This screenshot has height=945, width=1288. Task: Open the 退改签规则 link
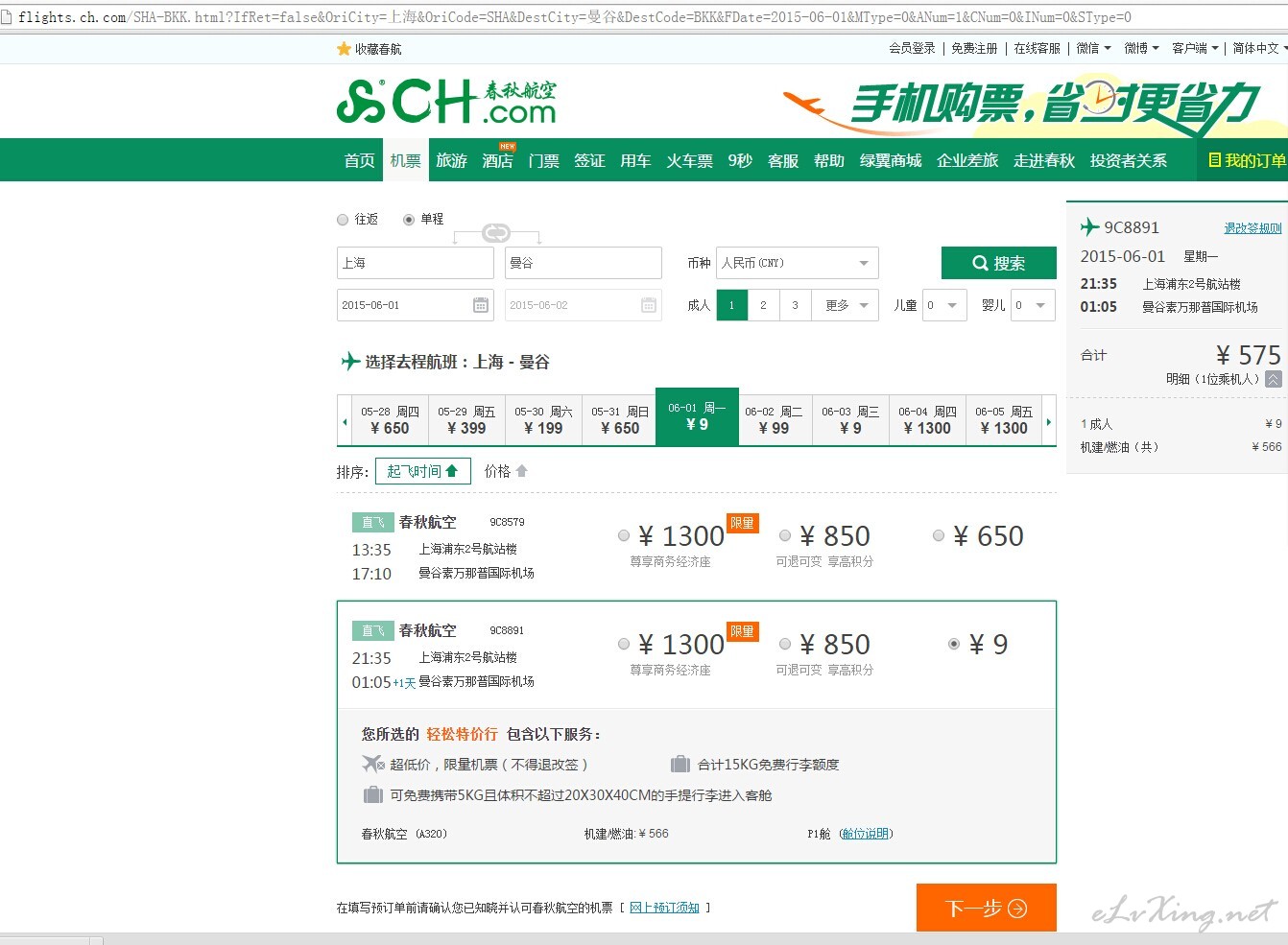1252,228
